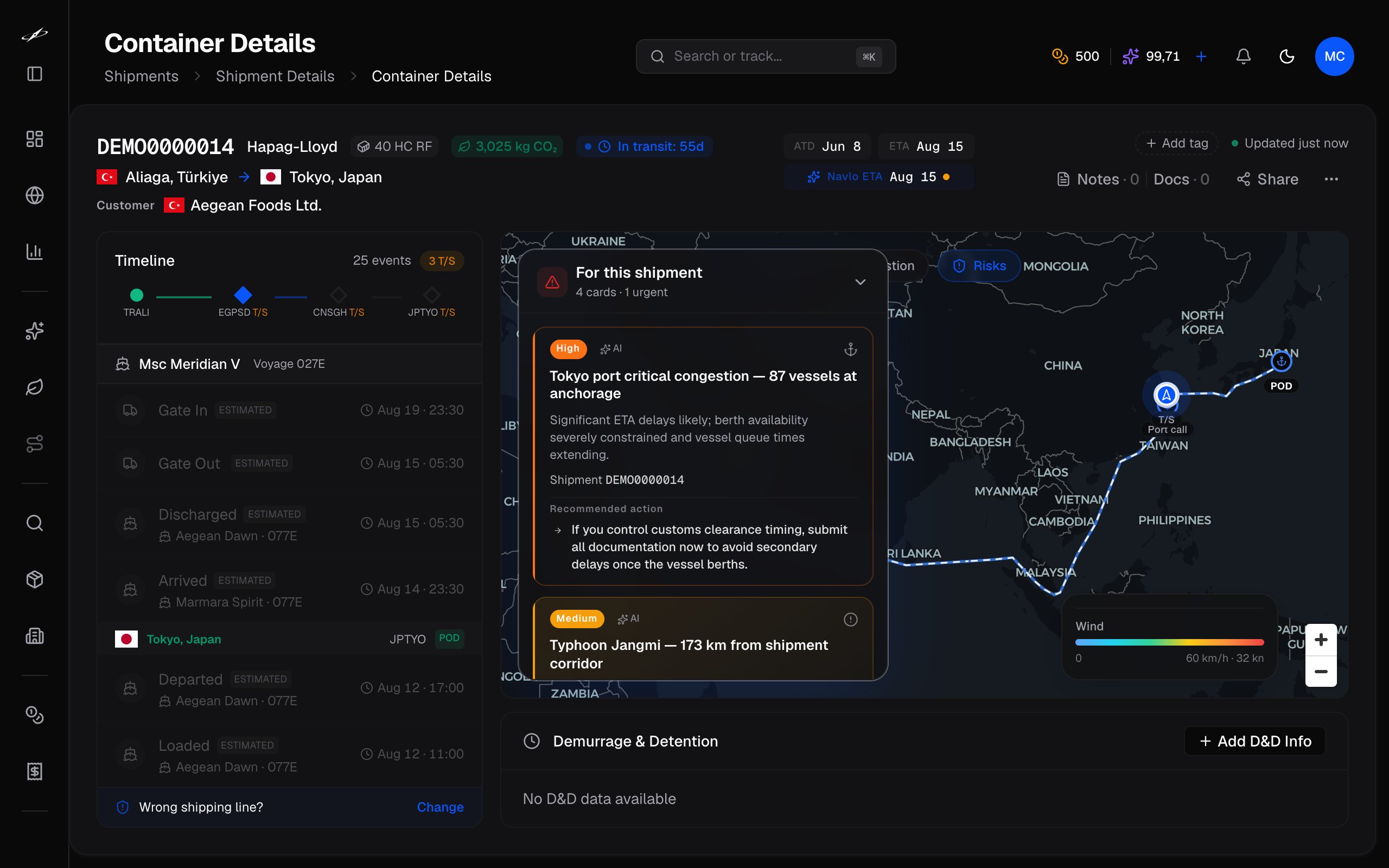Open the invoice dollar icon in sidebar
The height and width of the screenshot is (868, 1389).
tap(34, 771)
